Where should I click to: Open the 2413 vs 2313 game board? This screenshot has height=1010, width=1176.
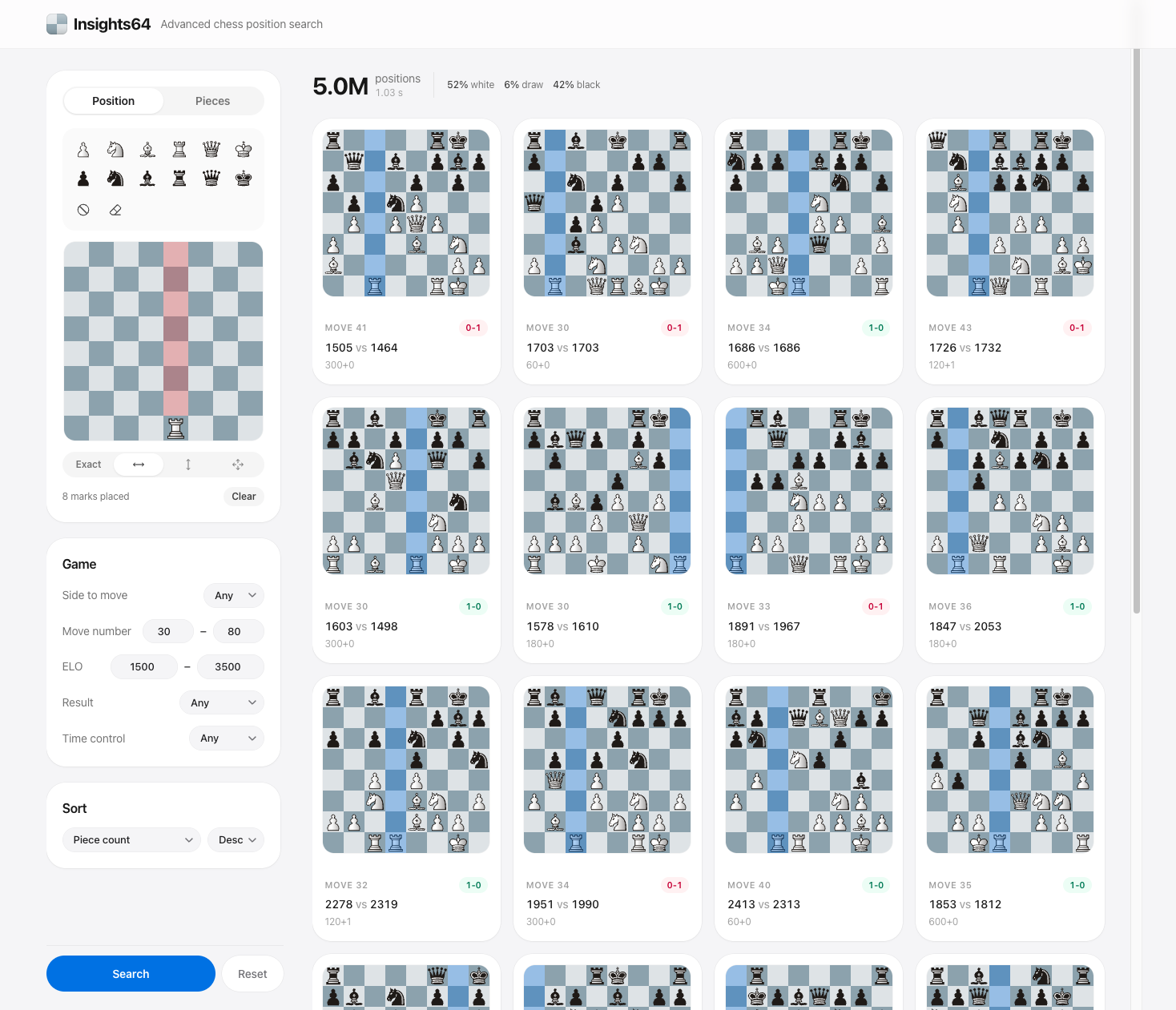[809, 770]
